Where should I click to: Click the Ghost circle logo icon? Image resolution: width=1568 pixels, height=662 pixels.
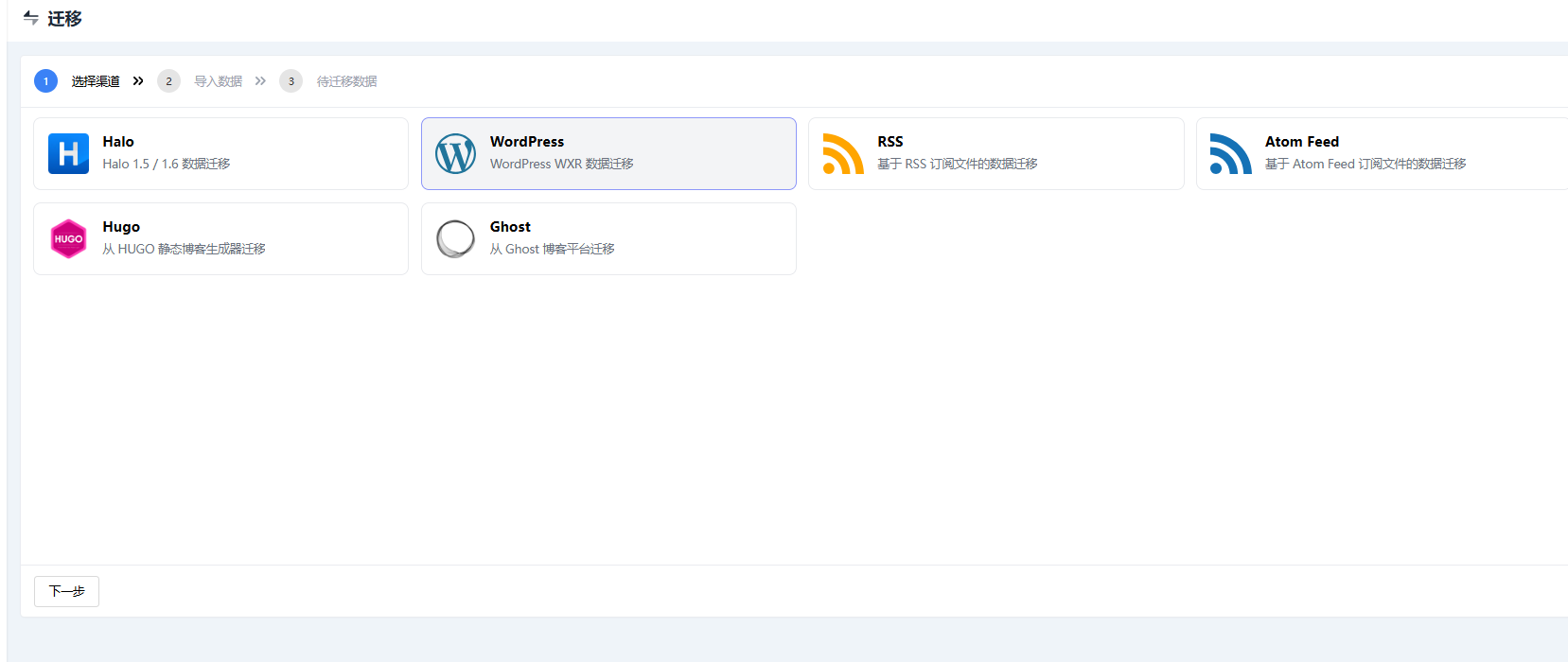pyautogui.click(x=455, y=238)
